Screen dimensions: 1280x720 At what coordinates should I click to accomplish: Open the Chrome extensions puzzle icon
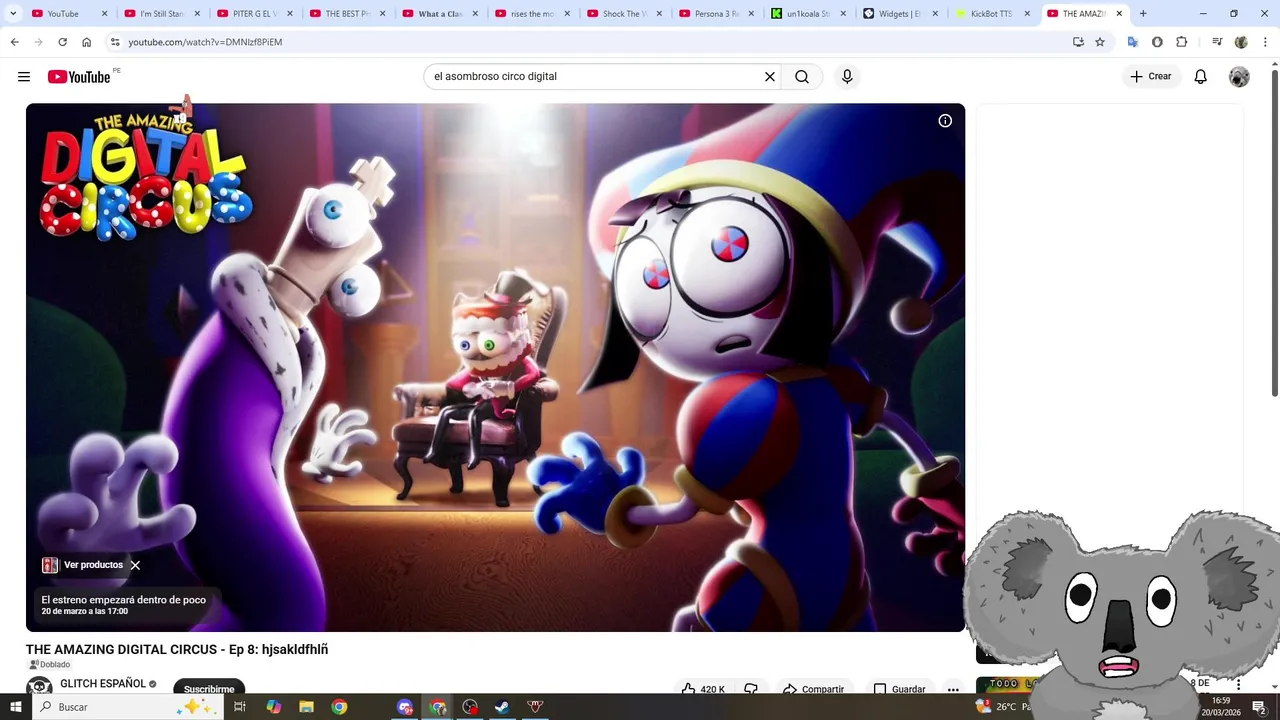click(x=1181, y=42)
